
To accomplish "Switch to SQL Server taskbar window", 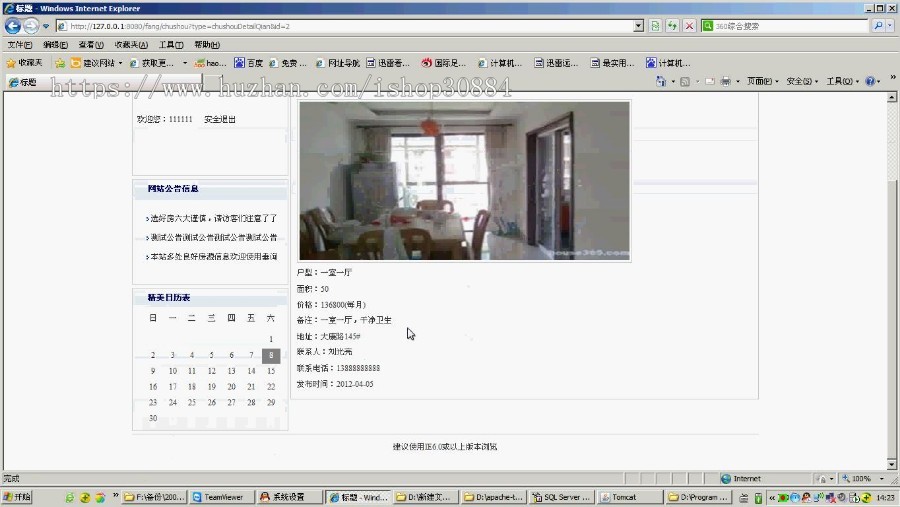I will pyautogui.click(x=561, y=497).
